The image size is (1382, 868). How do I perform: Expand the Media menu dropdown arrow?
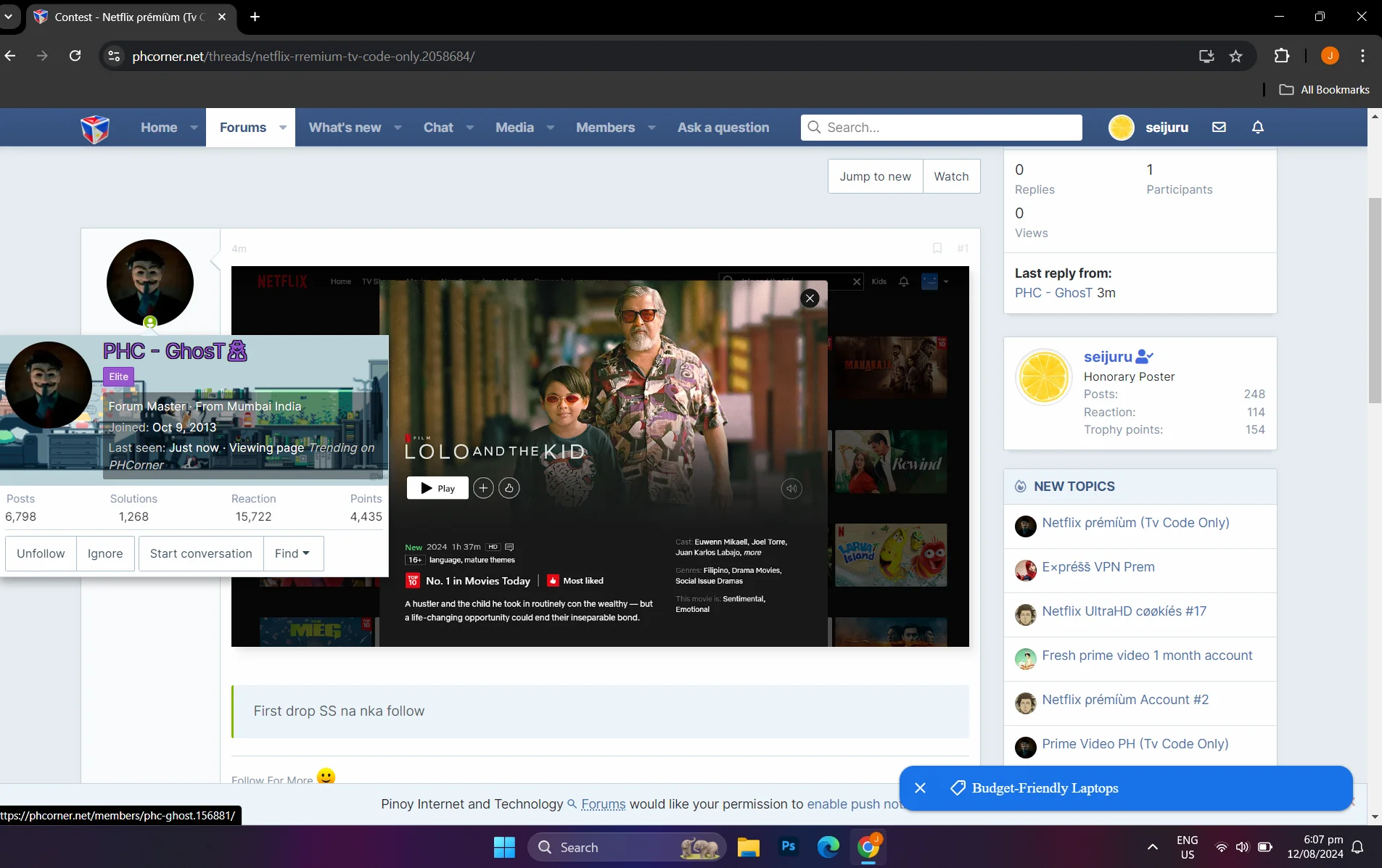pos(551,128)
